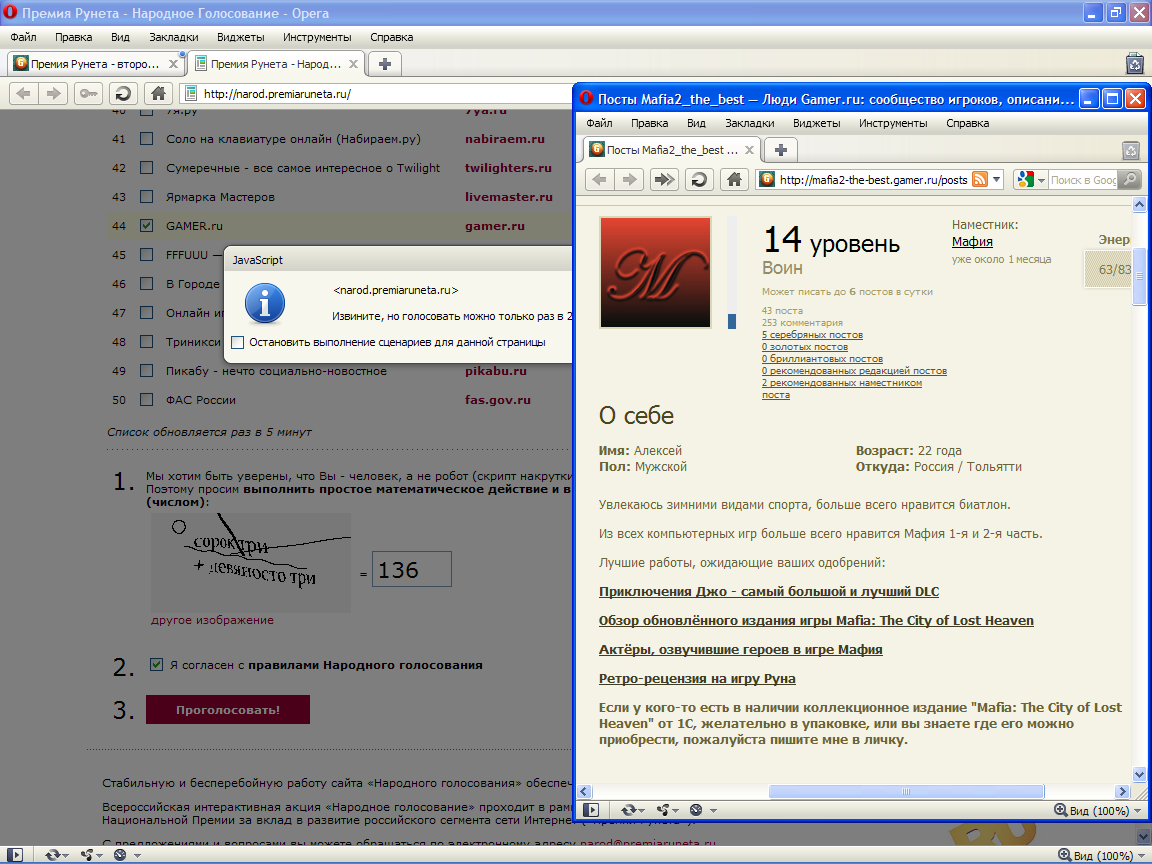Click Opera Turbo icon in Gamer.ru window
Image resolution: width=1152 pixels, height=864 pixels.
696,810
